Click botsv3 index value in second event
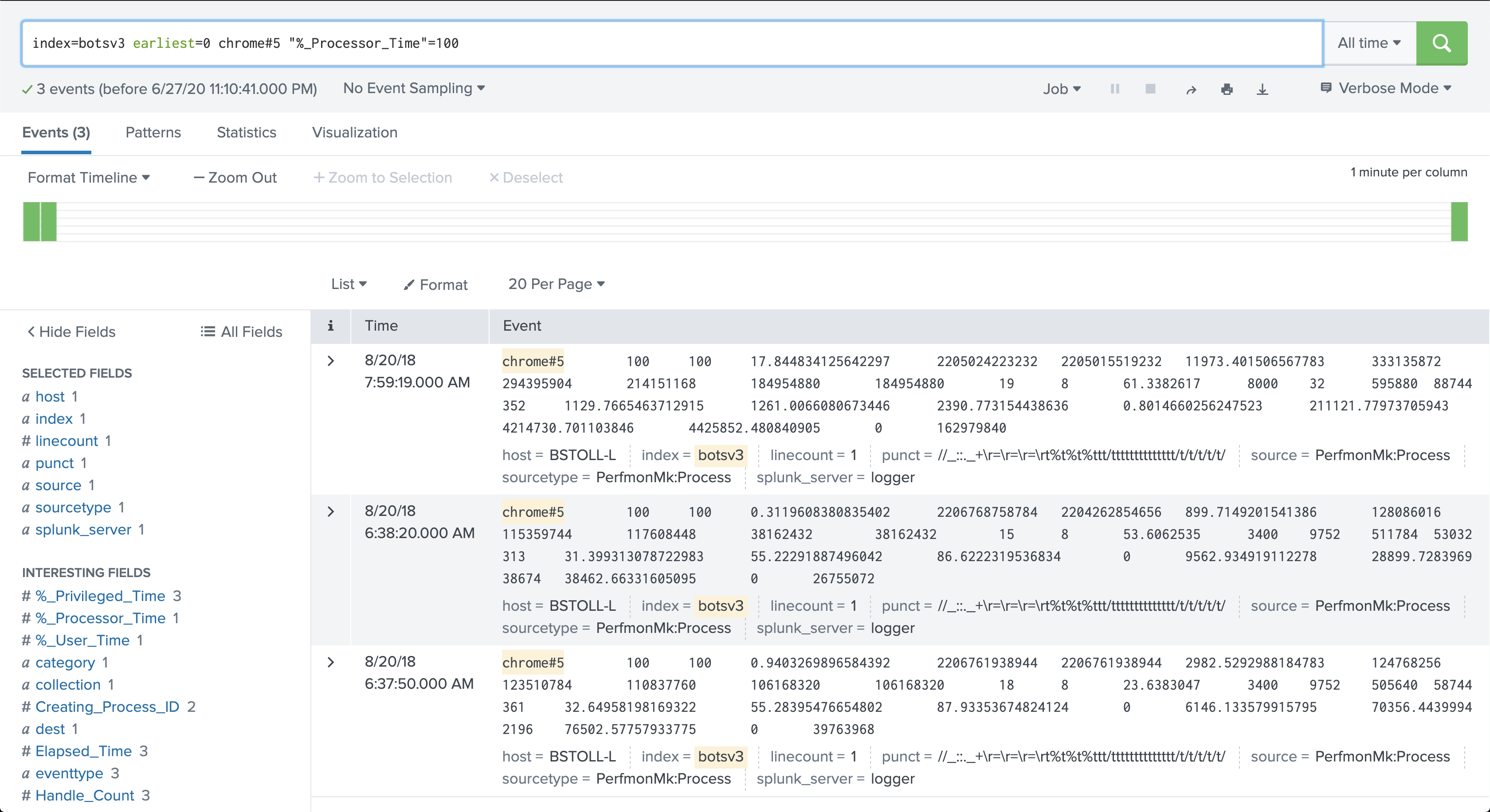1490x812 pixels. pyautogui.click(x=721, y=606)
